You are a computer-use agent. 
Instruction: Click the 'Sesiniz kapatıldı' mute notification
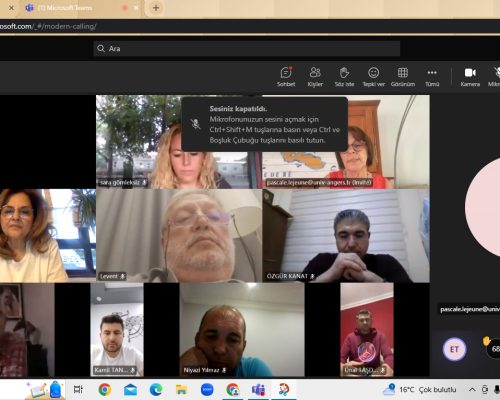(x=265, y=124)
